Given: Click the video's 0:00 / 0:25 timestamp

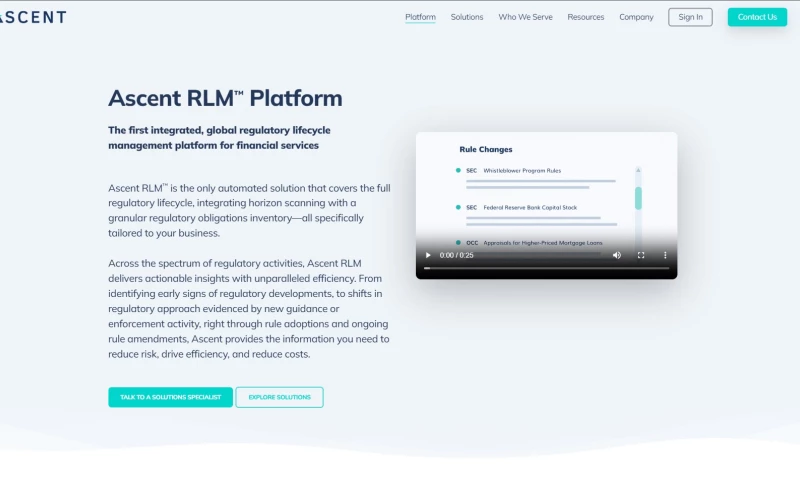Looking at the screenshot, I should [x=457, y=255].
